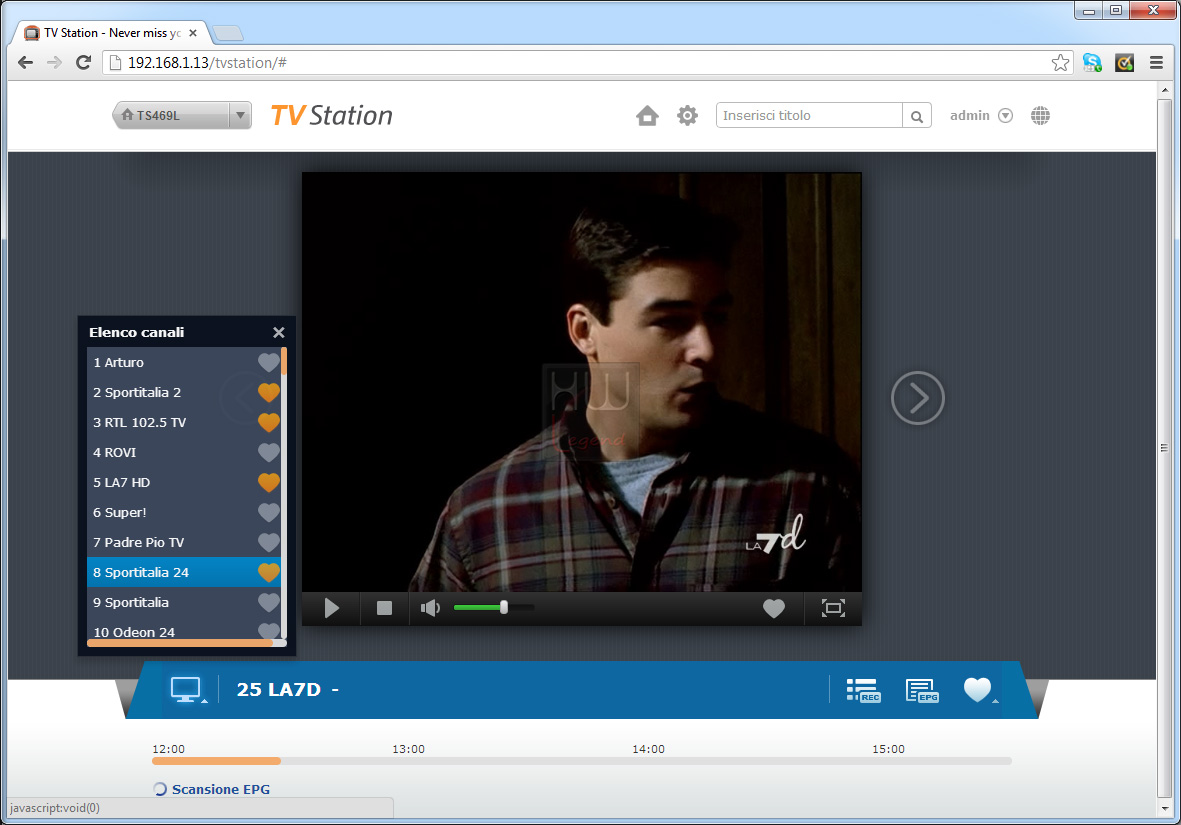The width and height of the screenshot is (1181, 825).
Task: Click the 14:00 timeline marker
Action: click(648, 749)
